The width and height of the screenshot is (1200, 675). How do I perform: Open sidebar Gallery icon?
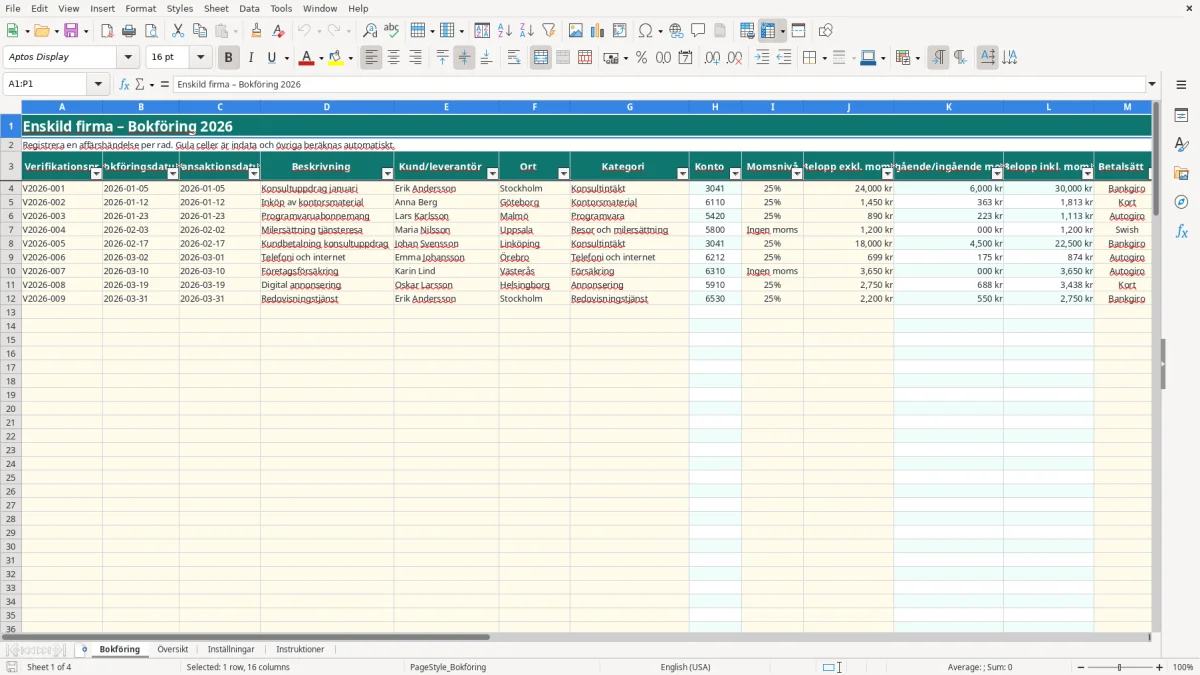[x=1181, y=173]
